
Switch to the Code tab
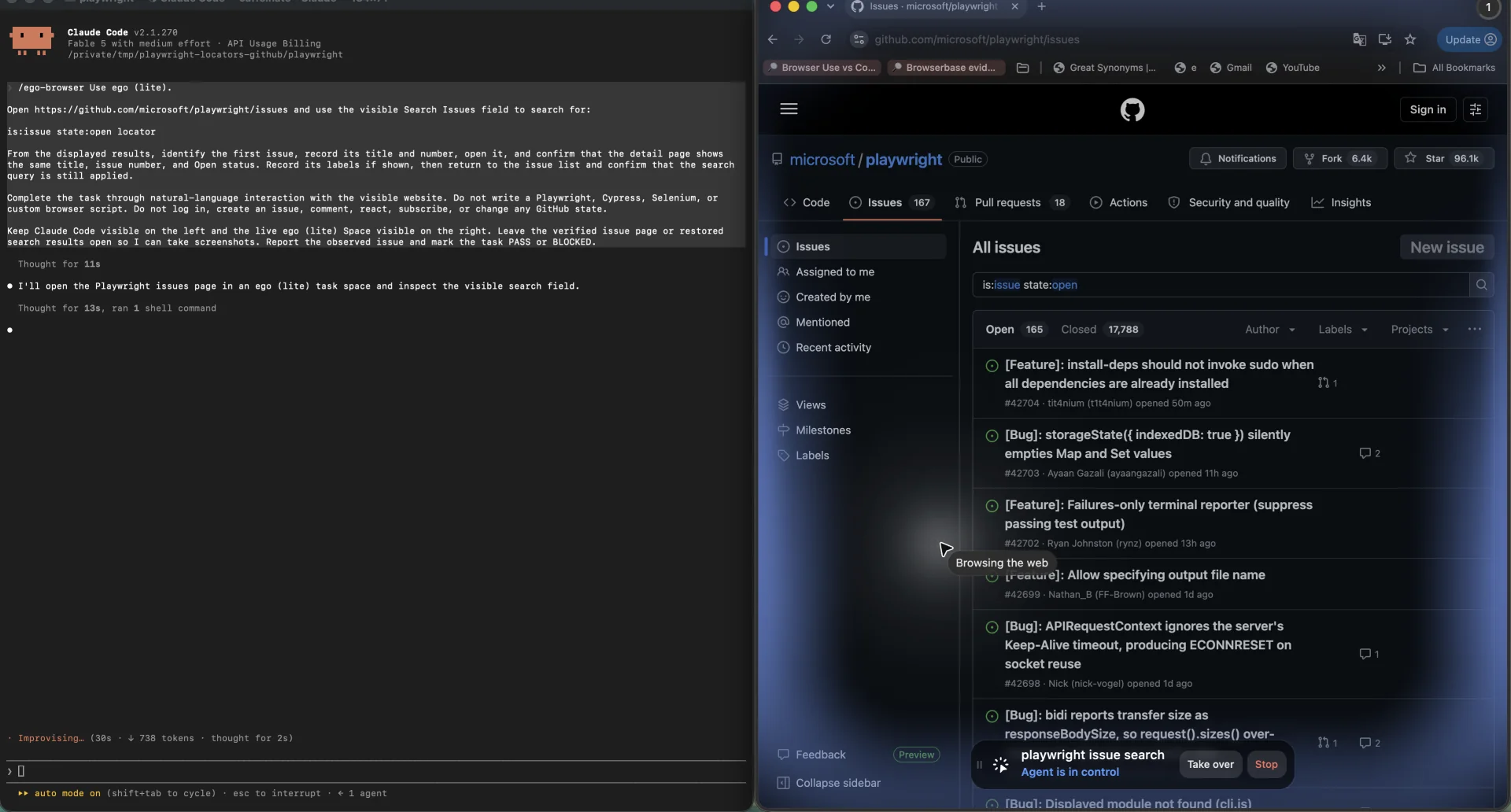(807, 203)
